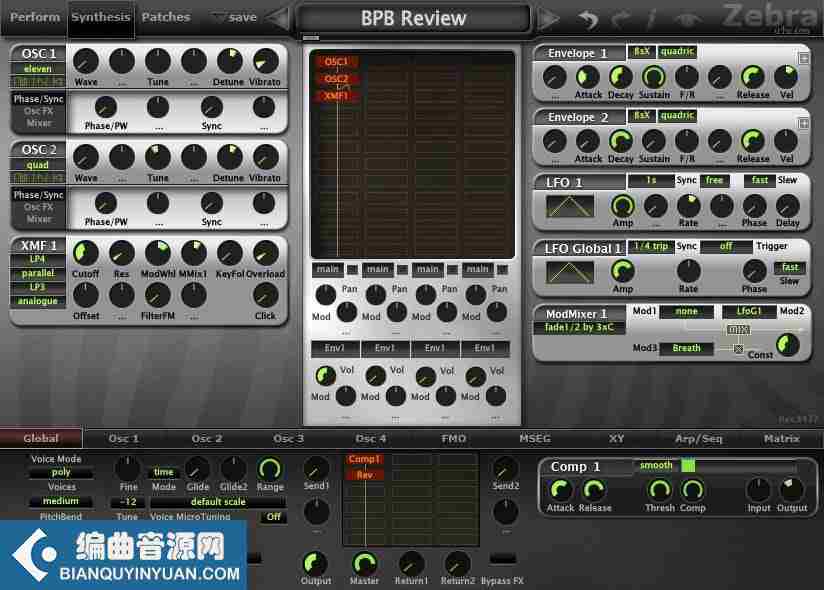Click the undo arrow icon
This screenshot has width=824, height=590.
point(589,19)
